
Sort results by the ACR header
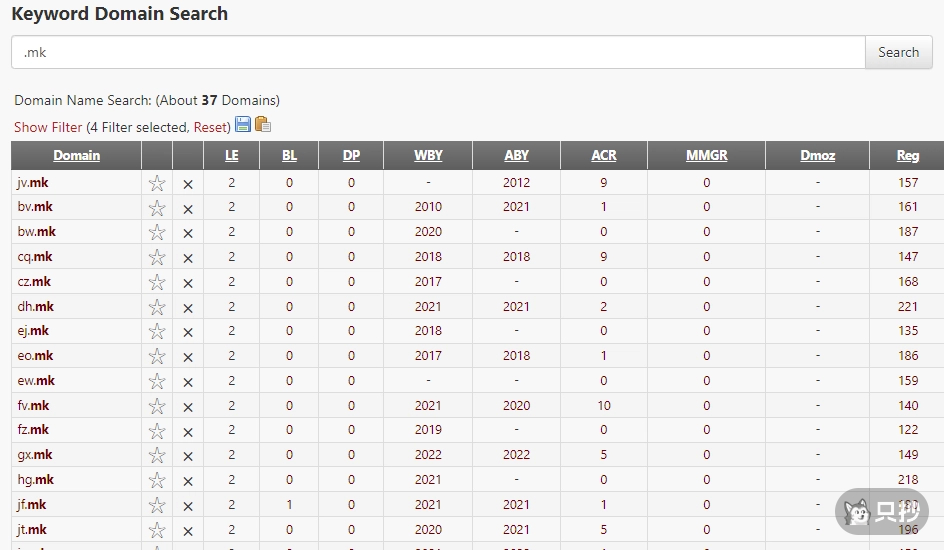tap(604, 155)
